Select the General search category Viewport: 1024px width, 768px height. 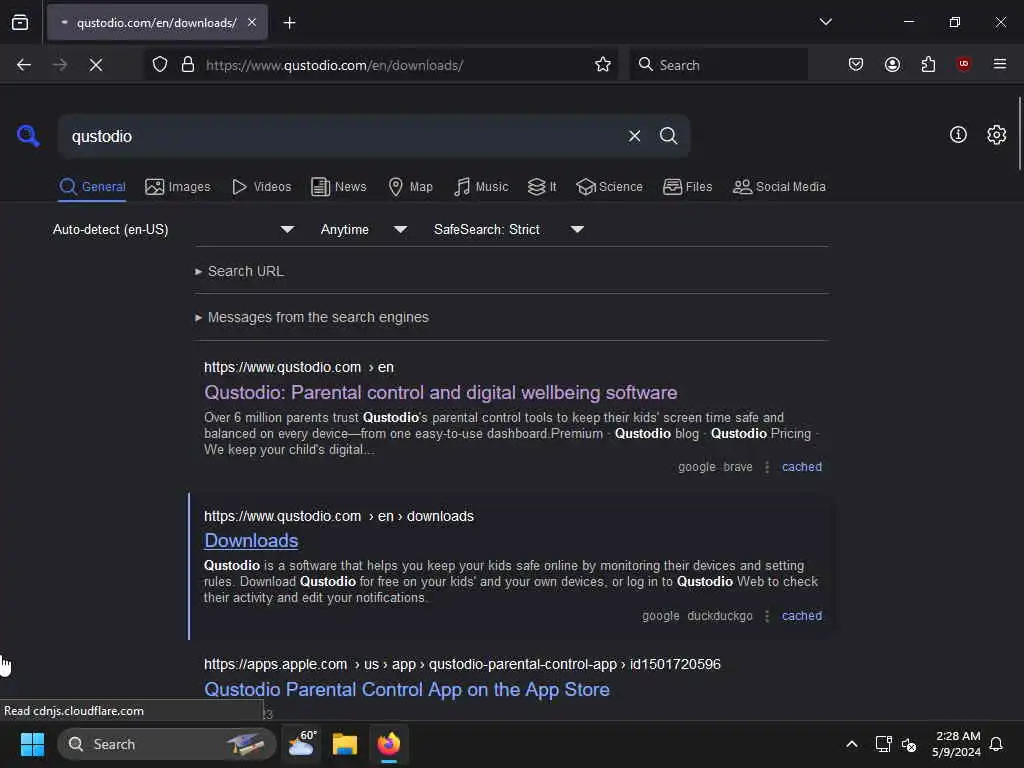click(x=92, y=187)
